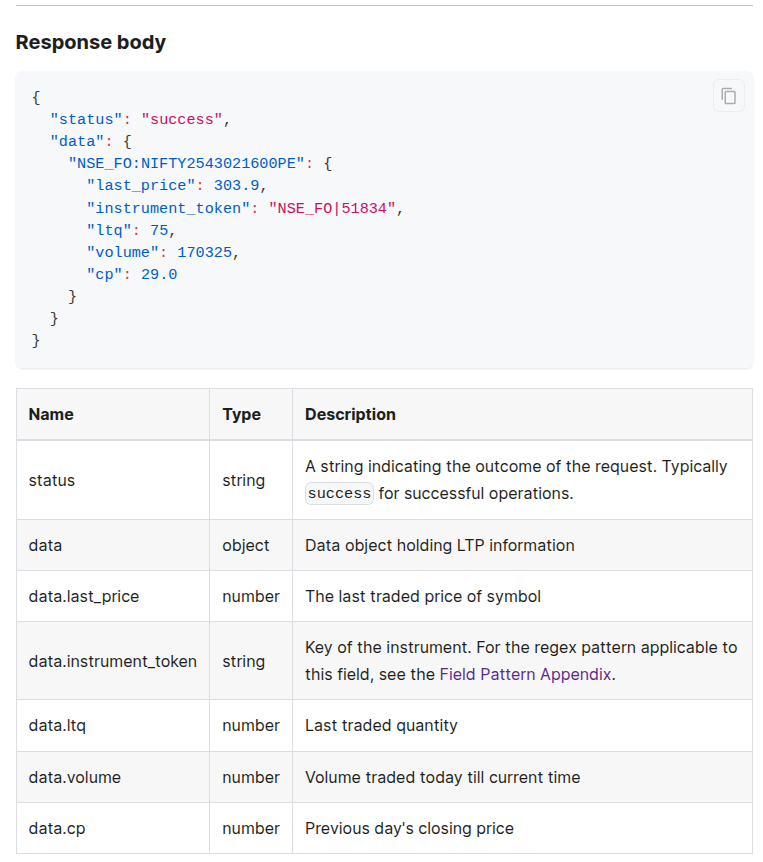The image size is (763, 862).
Task: Click the Response body heading
Action: click(x=91, y=42)
